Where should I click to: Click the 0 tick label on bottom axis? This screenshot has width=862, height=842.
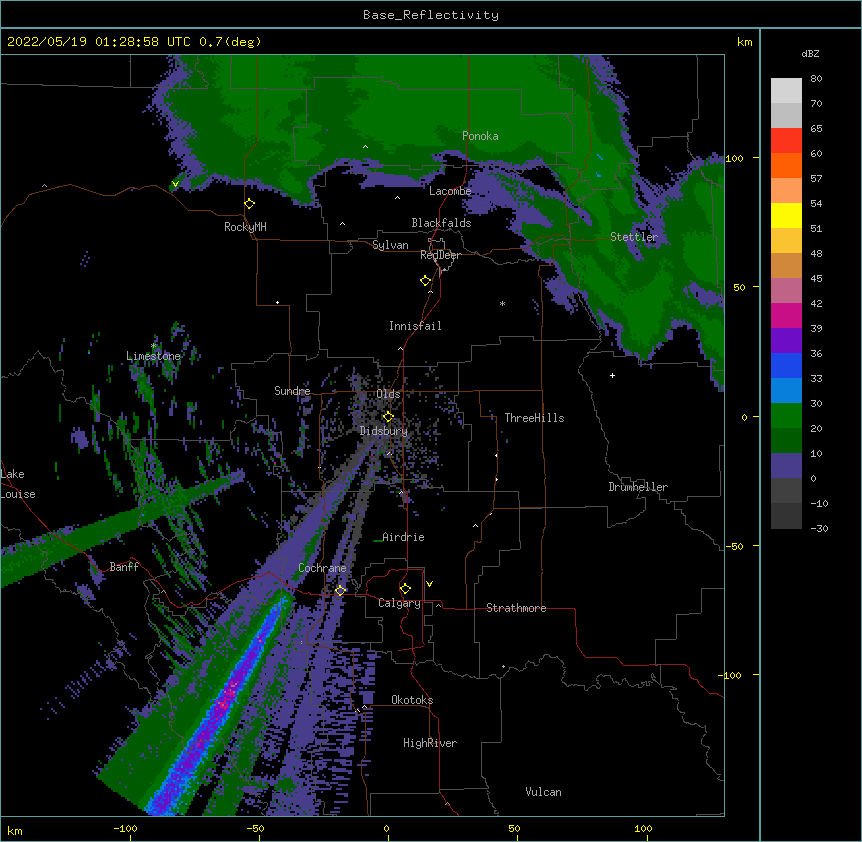tap(386, 829)
